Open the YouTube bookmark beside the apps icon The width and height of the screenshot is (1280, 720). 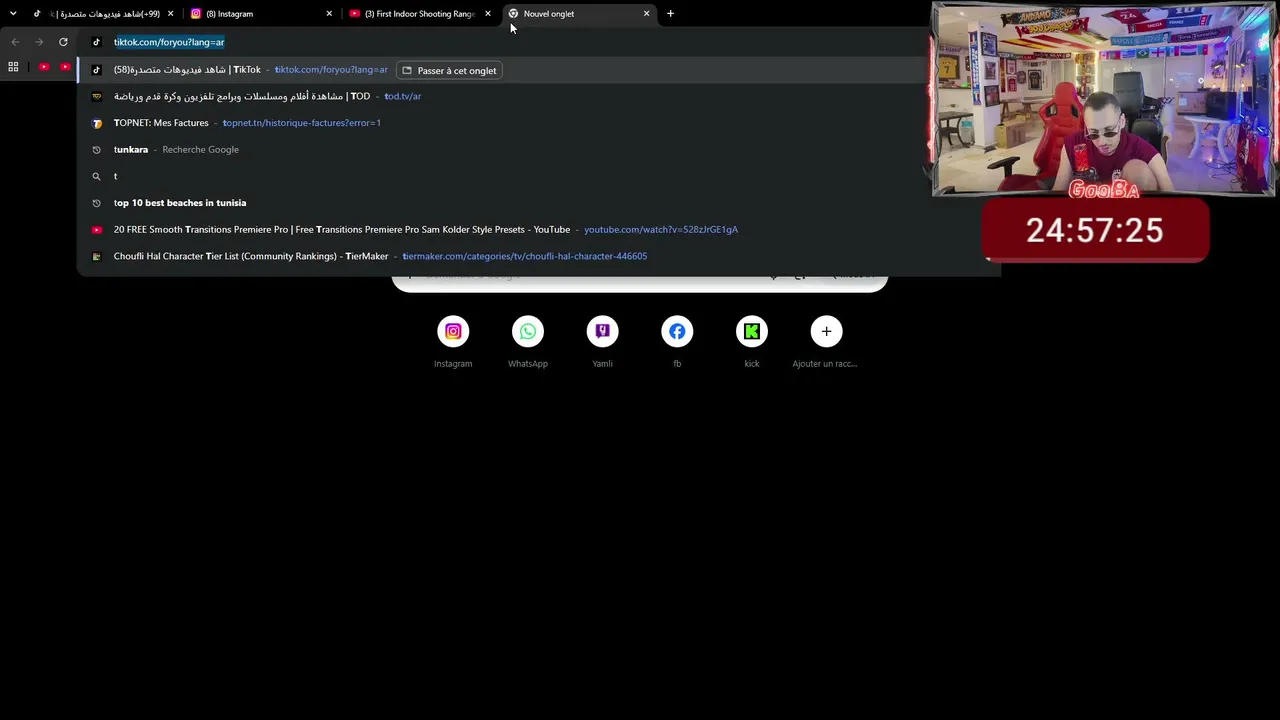[44, 67]
